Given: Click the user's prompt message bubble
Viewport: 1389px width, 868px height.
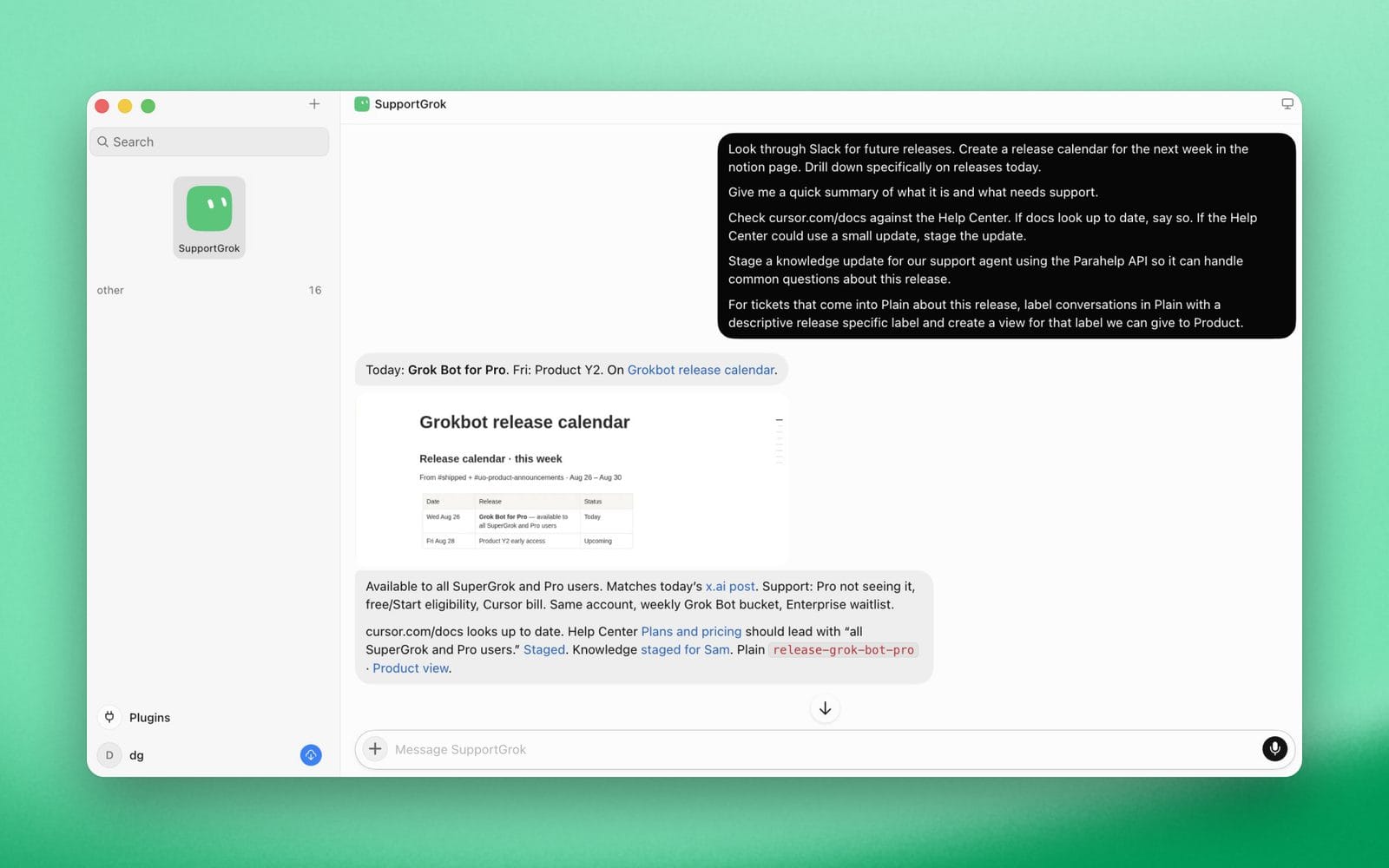Looking at the screenshot, I should [x=1006, y=236].
